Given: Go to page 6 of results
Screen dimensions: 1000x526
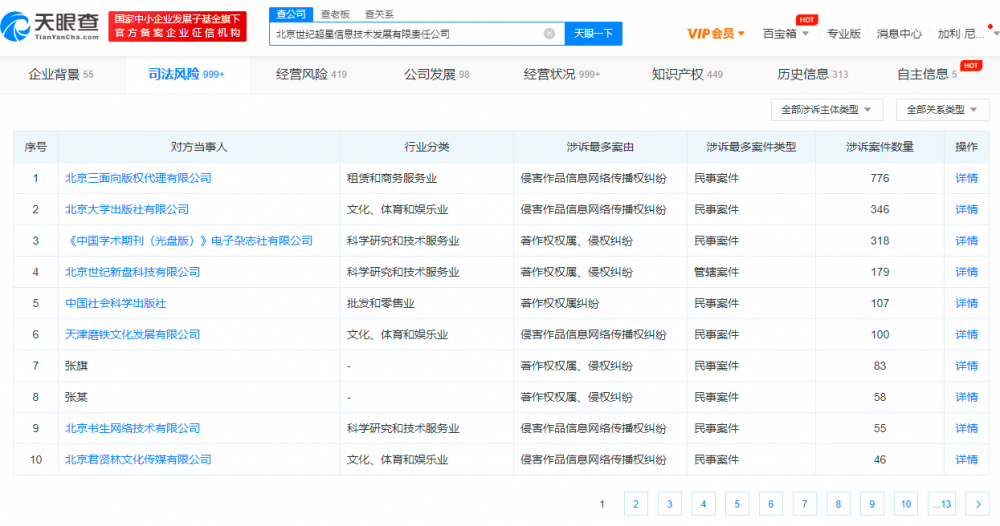Looking at the screenshot, I should coord(771,504).
